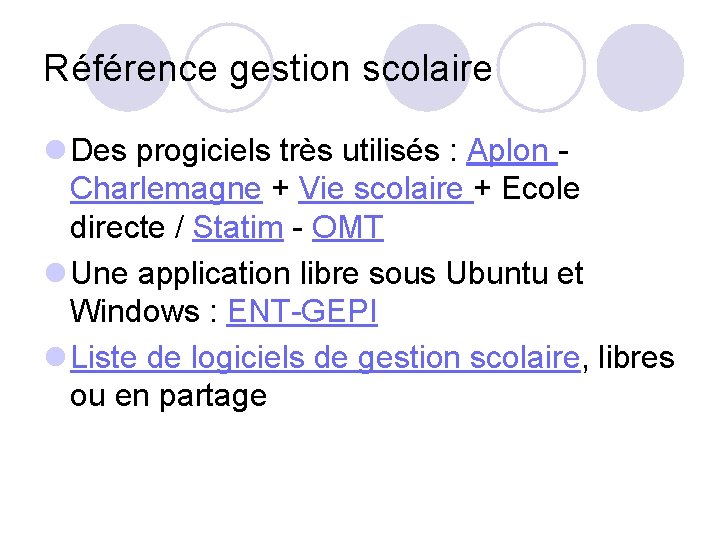
Task: Select the outlined circle right of the title
Action: [x=542, y=68]
